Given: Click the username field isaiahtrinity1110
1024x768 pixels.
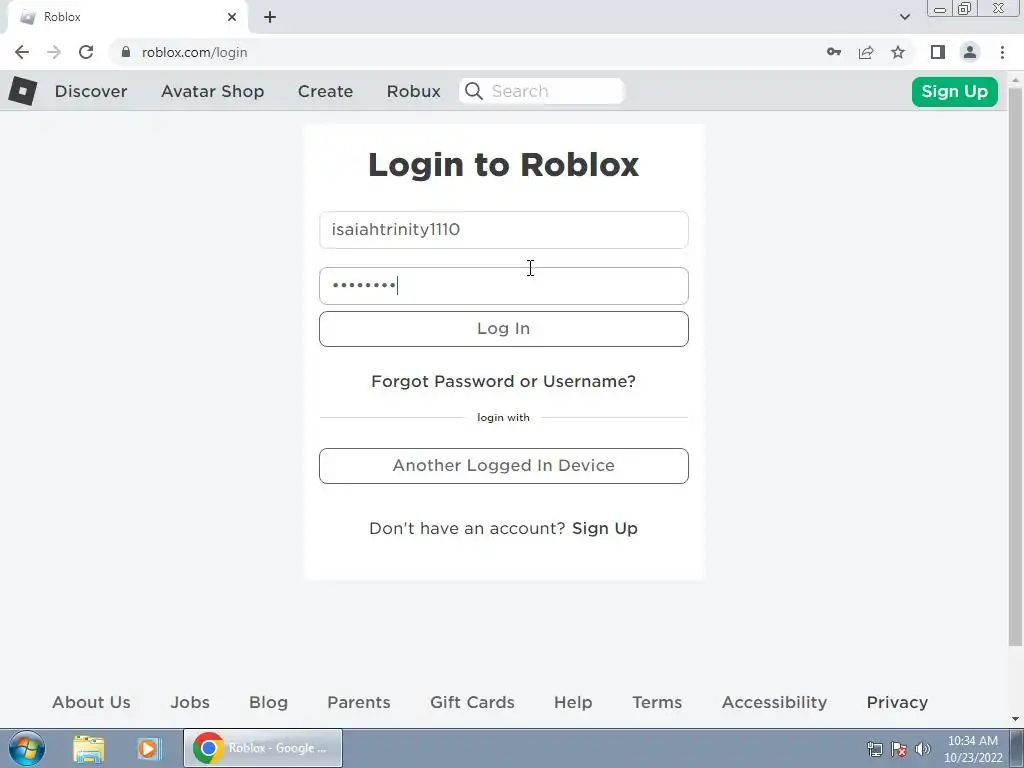Looking at the screenshot, I should (x=504, y=230).
